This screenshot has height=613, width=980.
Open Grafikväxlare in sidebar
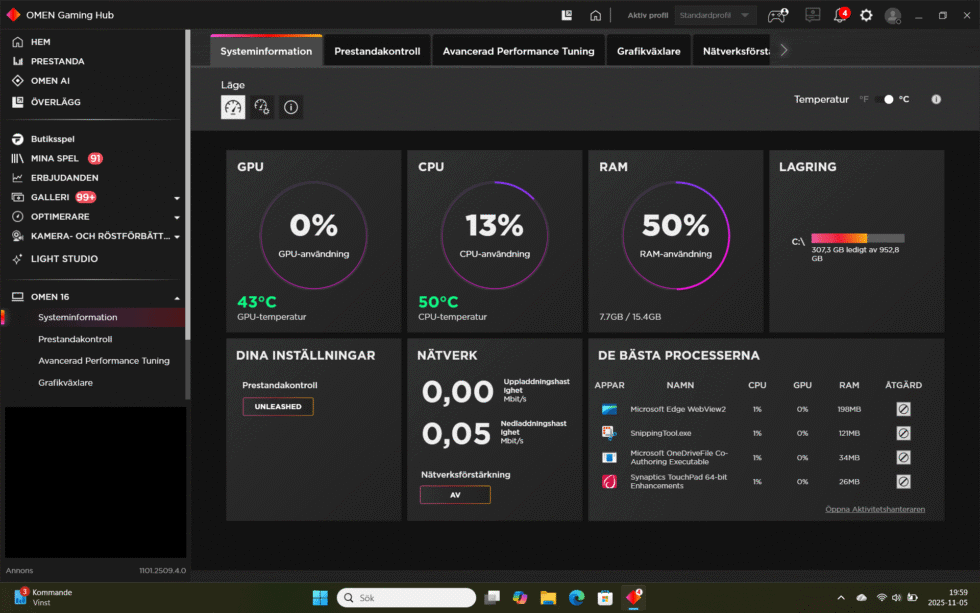click(65, 382)
